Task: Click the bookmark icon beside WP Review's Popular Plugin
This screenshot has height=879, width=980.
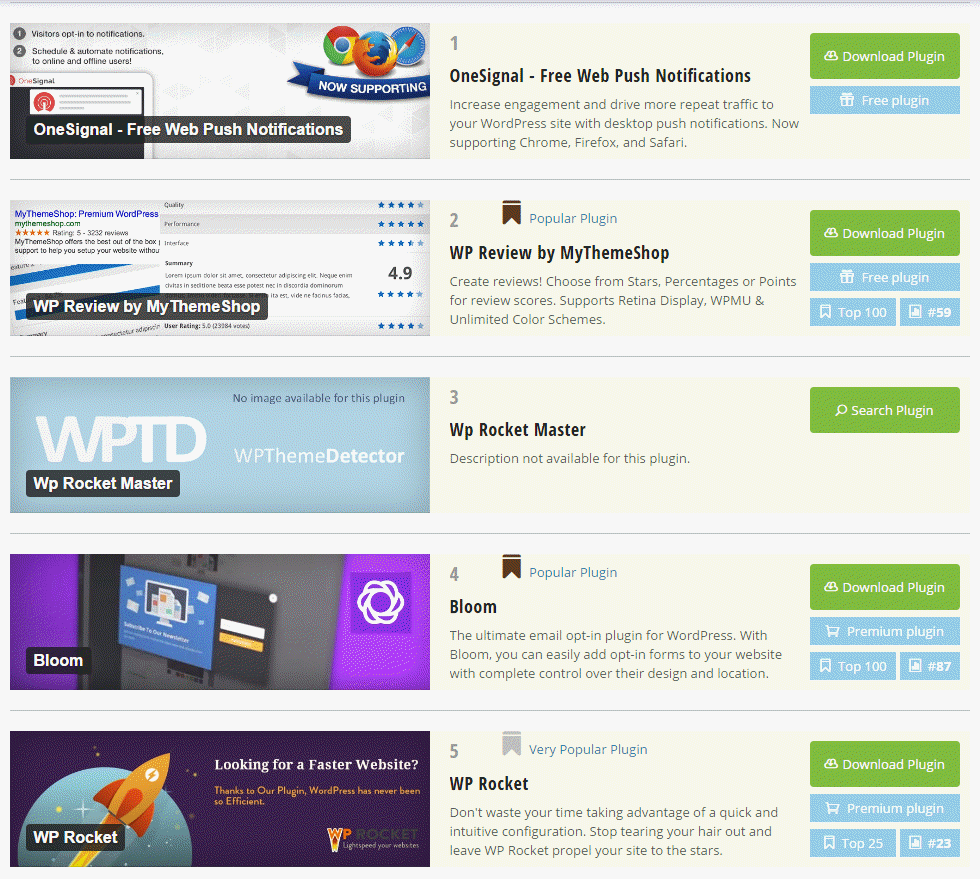Action: point(511,213)
